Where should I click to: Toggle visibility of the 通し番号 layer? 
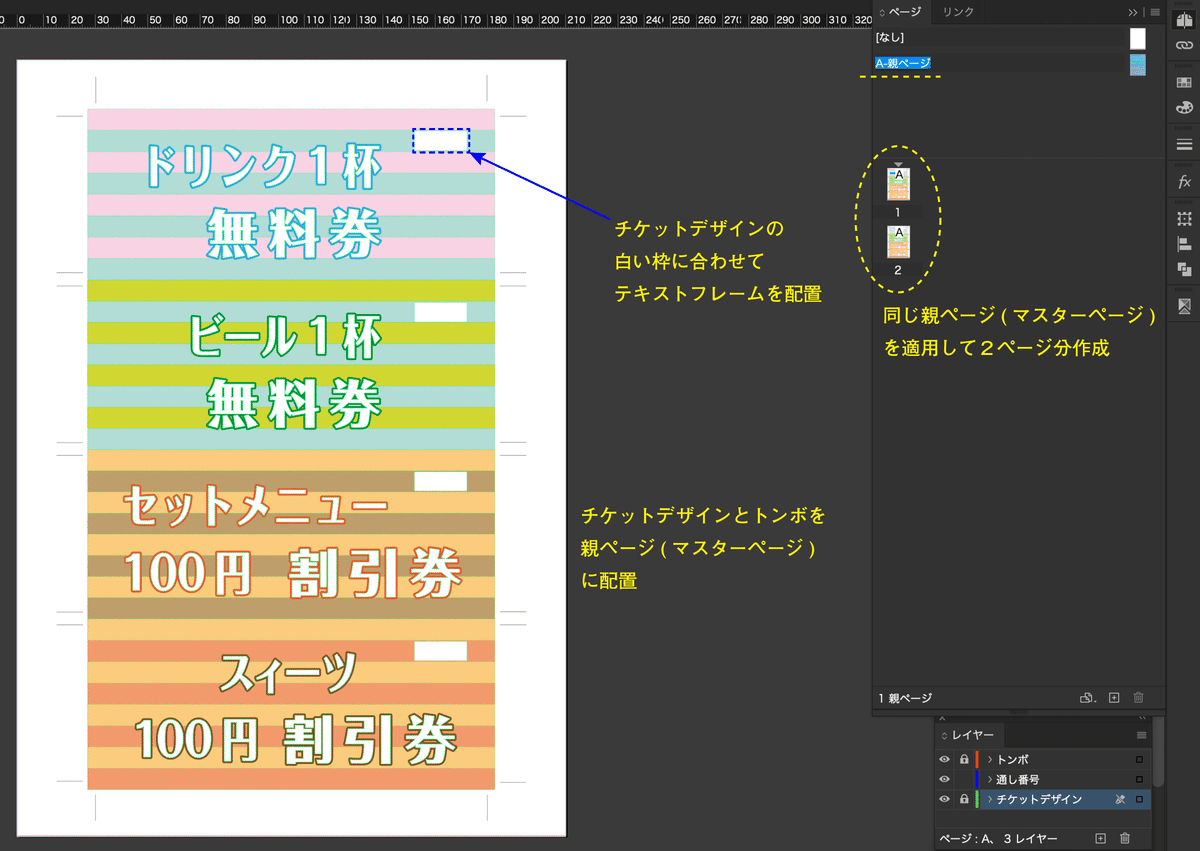coord(944,779)
